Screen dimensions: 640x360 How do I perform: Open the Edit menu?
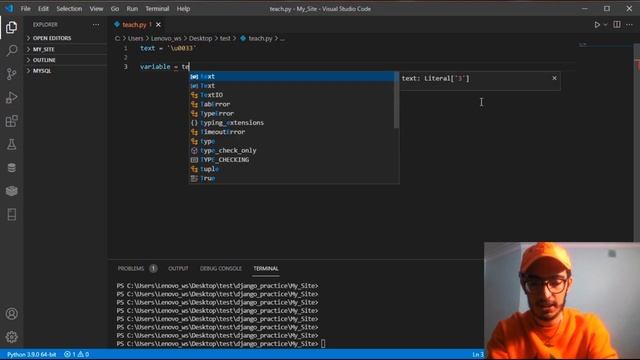tap(43, 9)
